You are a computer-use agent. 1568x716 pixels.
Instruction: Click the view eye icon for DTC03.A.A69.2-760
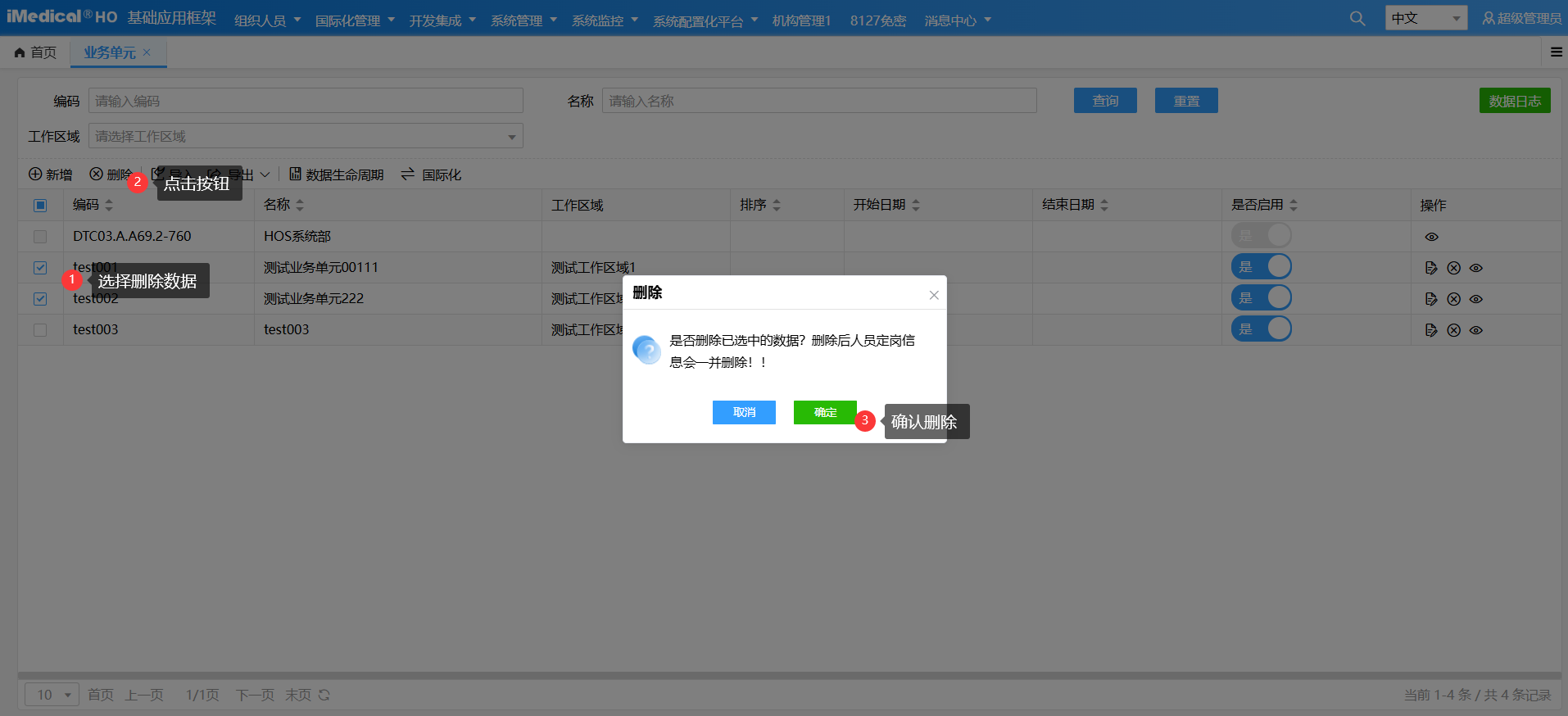click(1431, 237)
